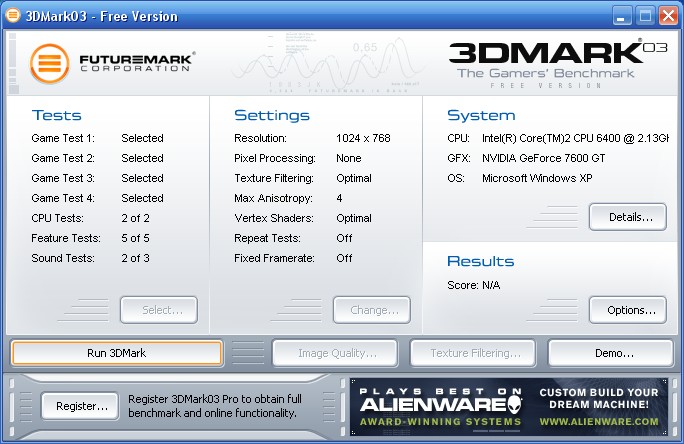Click the Vertex Shaders 'Optimal' value
The image size is (684, 444).
tap(354, 218)
